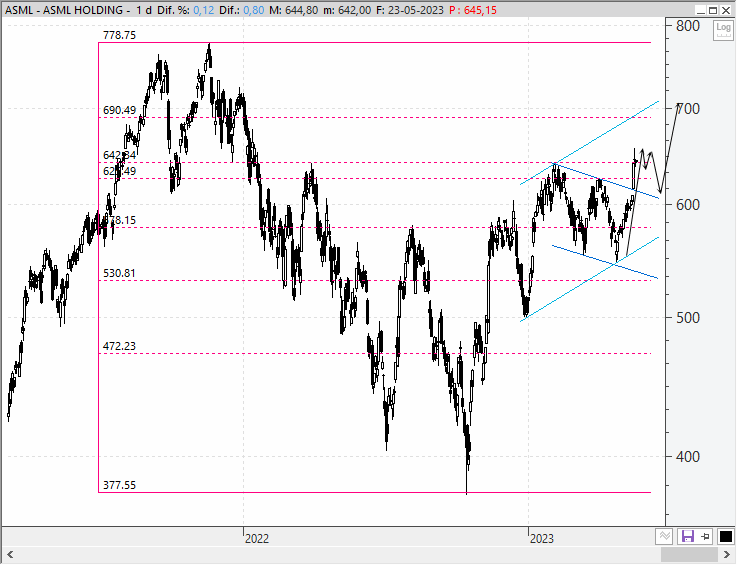Click the 700 price axis label
The width and height of the screenshot is (737, 565).
coord(688,109)
